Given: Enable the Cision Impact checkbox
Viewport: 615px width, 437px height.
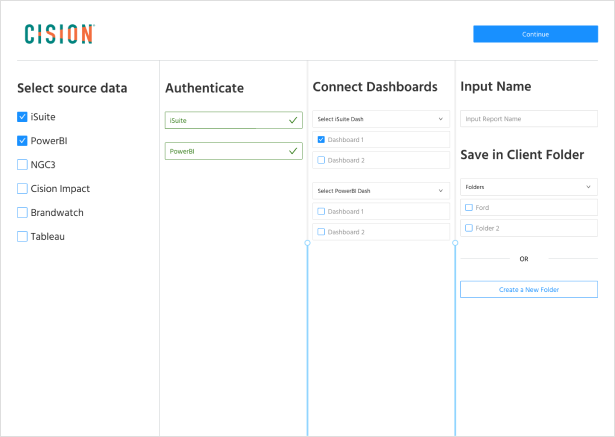Looking at the screenshot, I should (22, 189).
